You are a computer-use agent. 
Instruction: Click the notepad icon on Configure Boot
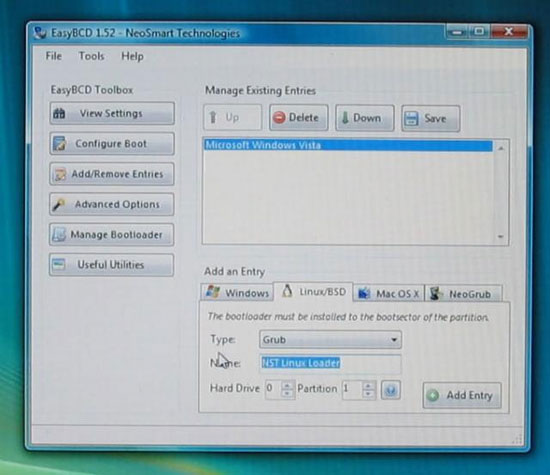click(59, 144)
